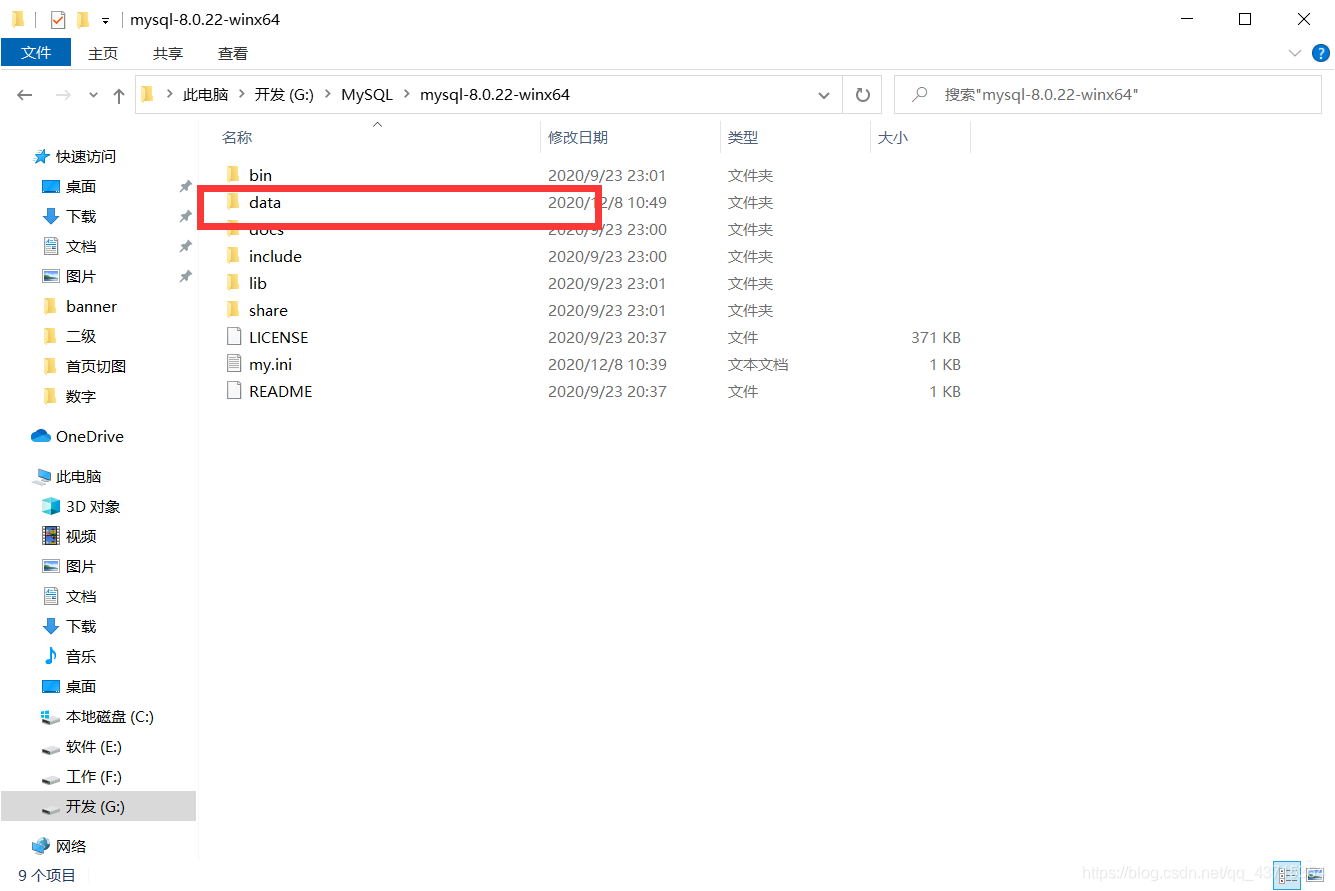Switch to the 查看 ribbon tab
Image resolution: width=1335 pixels, height=891 pixels.
(233, 54)
